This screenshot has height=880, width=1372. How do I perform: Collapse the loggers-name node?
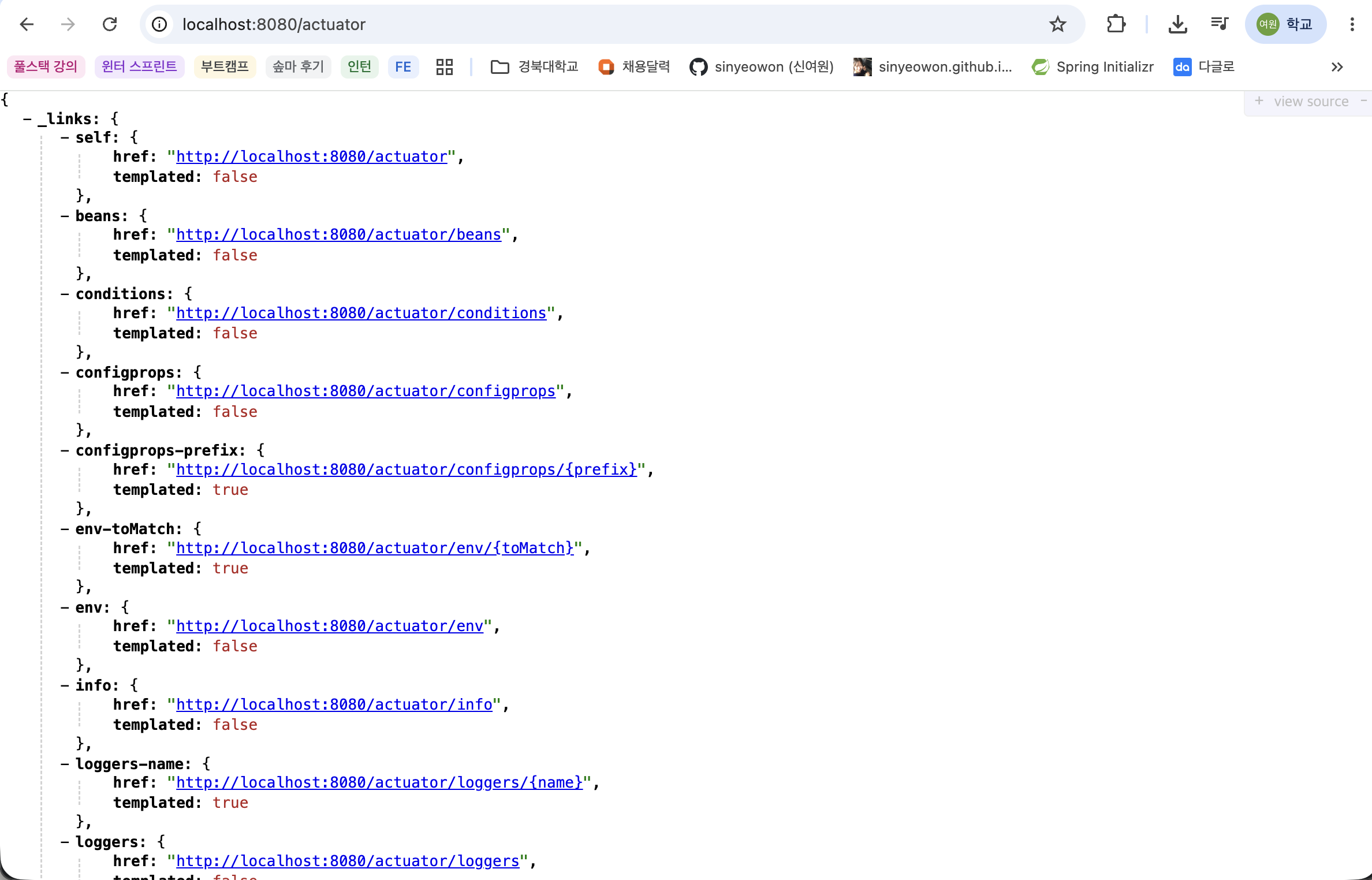click(x=65, y=764)
